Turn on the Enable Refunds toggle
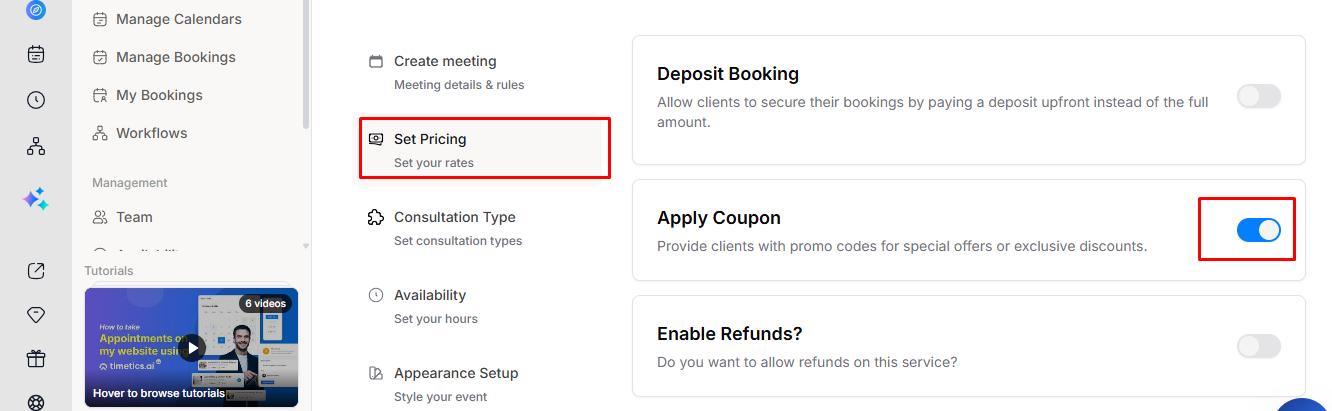The width and height of the screenshot is (1332, 411). [x=1258, y=346]
